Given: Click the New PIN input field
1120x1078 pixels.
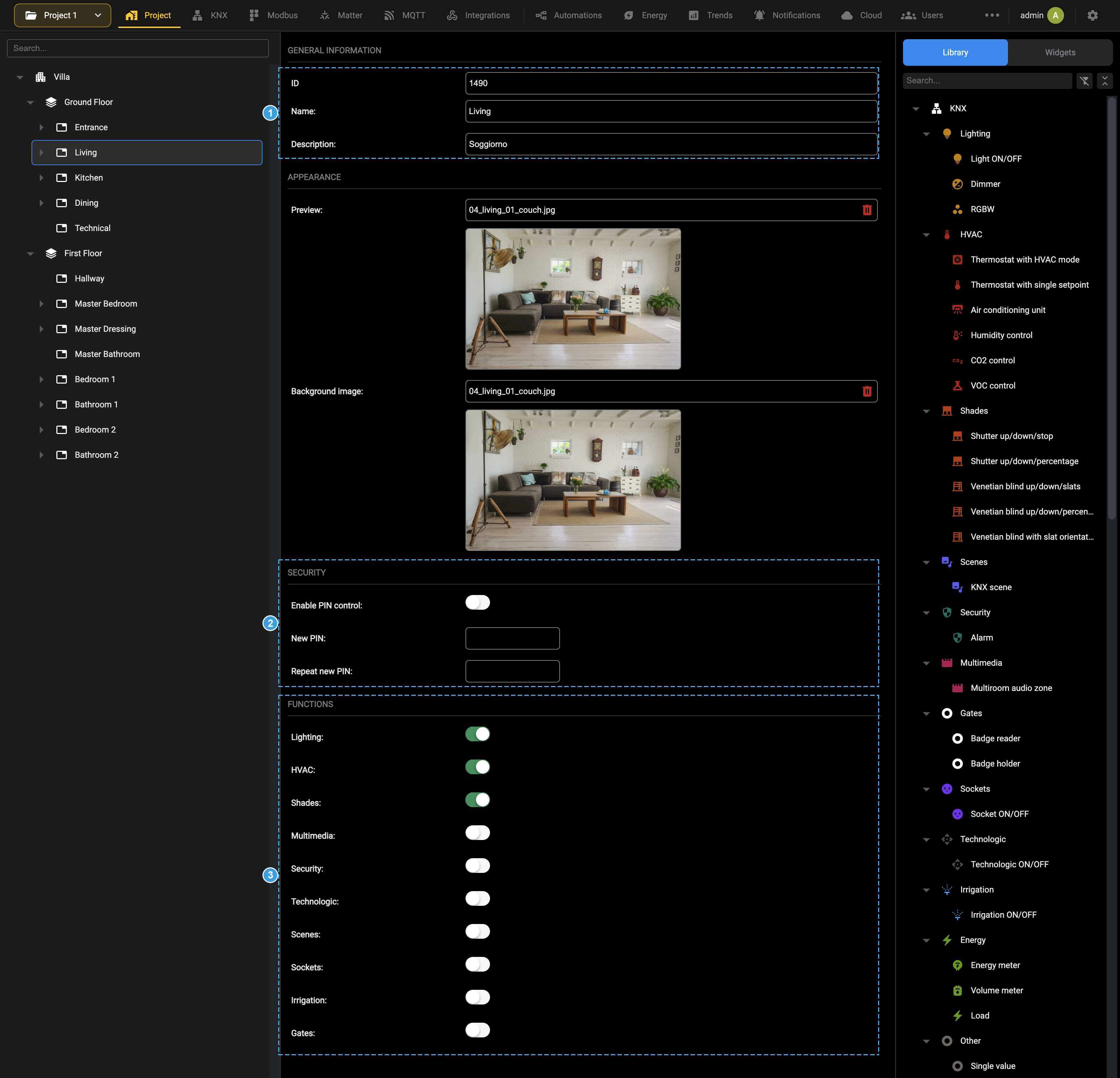Looking at the screenshot, I should pyautogui.click(x=512, y=638).
